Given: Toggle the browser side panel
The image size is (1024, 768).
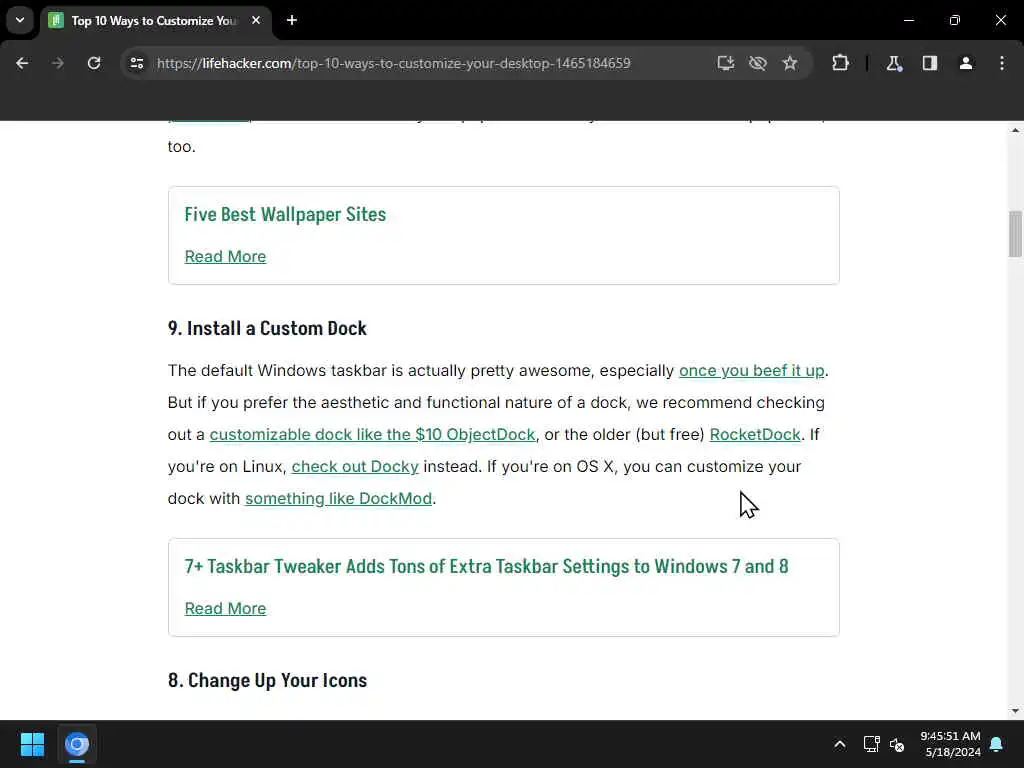Looking at the screenshot, I should 930,63.
